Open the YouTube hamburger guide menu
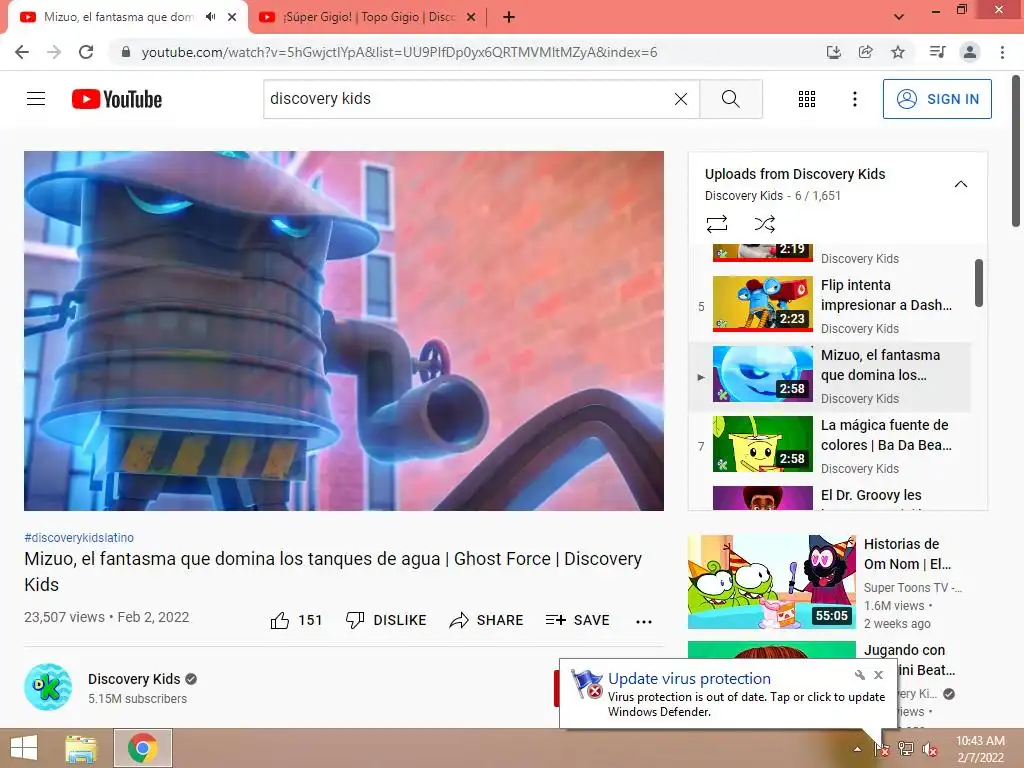 coord(36,99)
